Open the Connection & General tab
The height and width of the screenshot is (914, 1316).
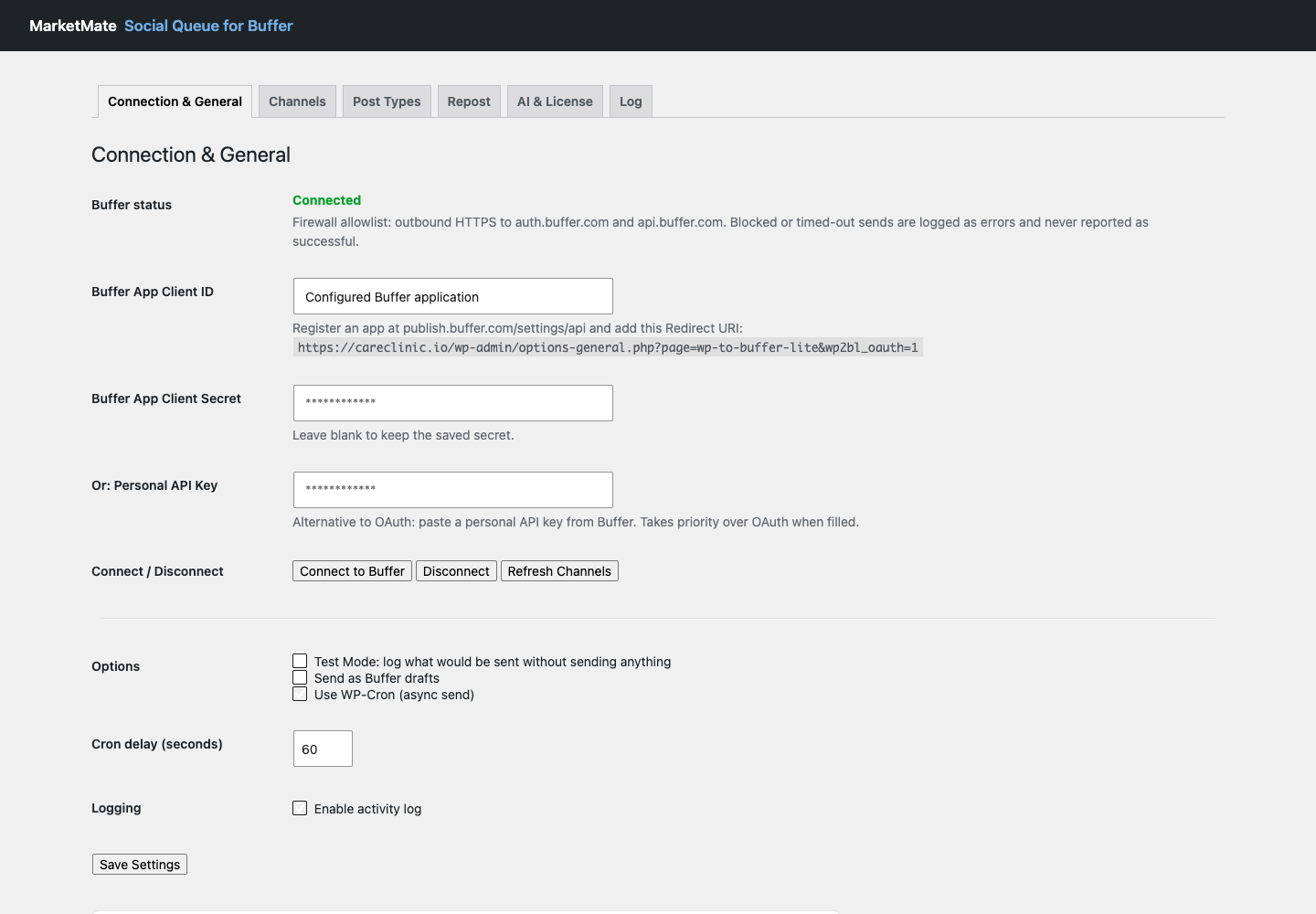click(175, 101)
